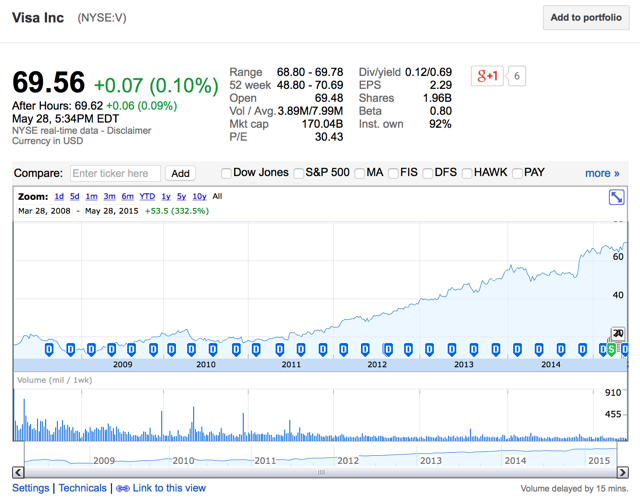640x498 pixels.
Task: Set zoom to 3m
Action: pyautogui.click(x=109, y=196)
